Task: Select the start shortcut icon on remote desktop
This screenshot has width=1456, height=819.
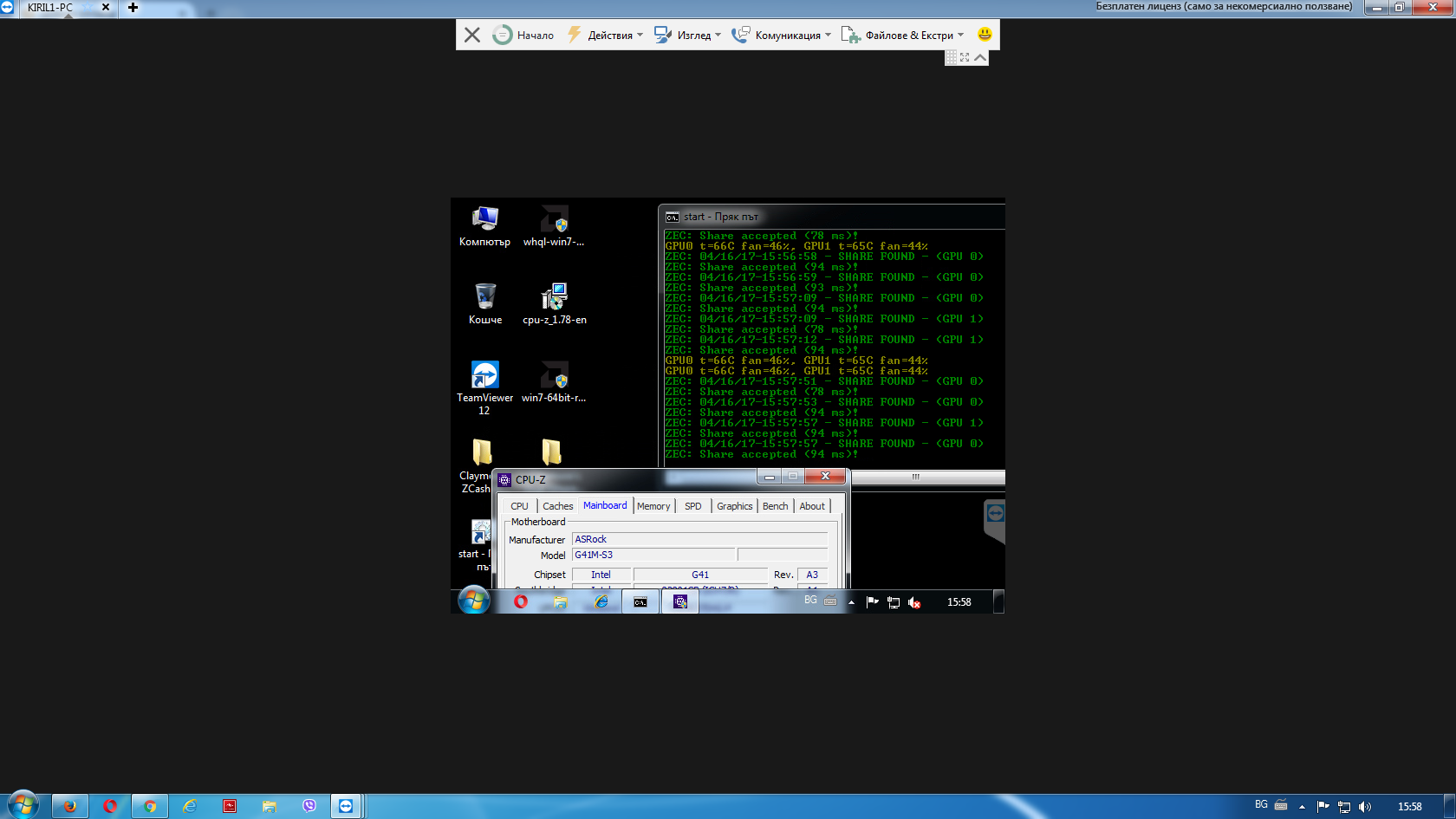Action: [x=475, y=545]
